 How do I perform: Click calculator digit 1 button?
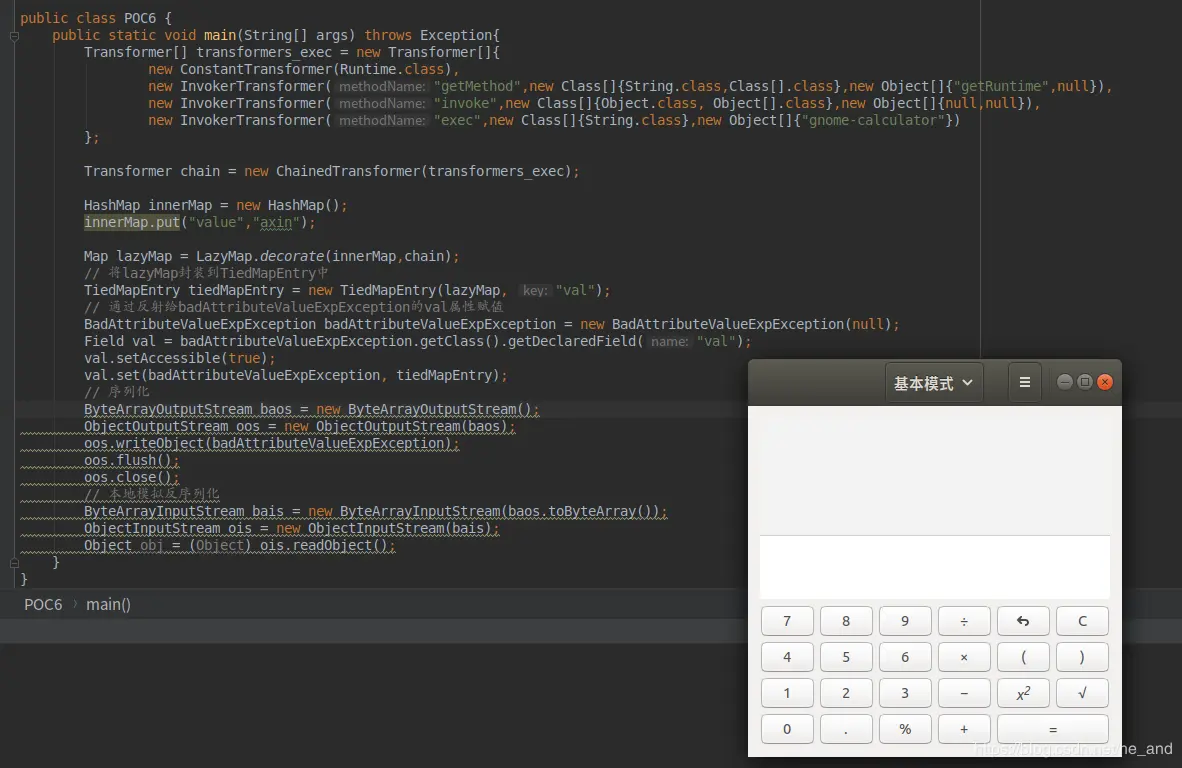coord(787,693)
